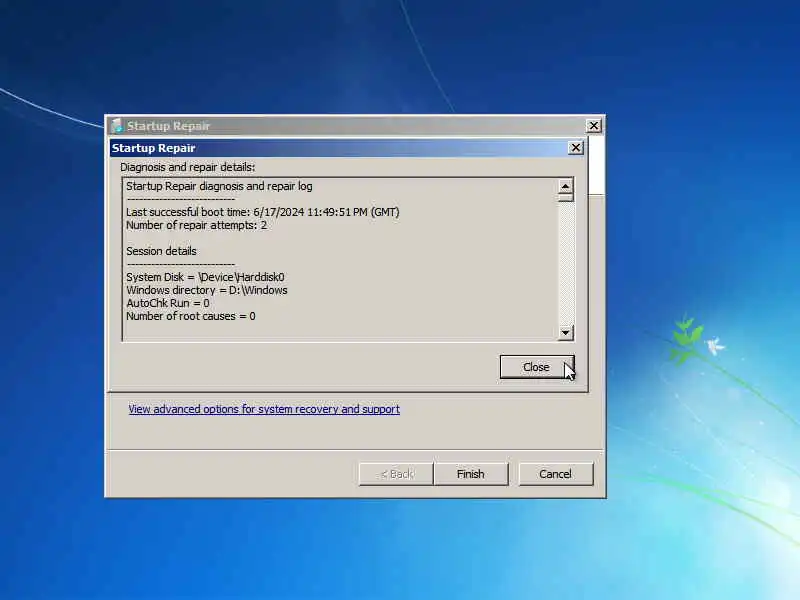This screenshot has height=600, width=800.
Task: Select 'Last successful boot time' line
Action: point(263,212)
